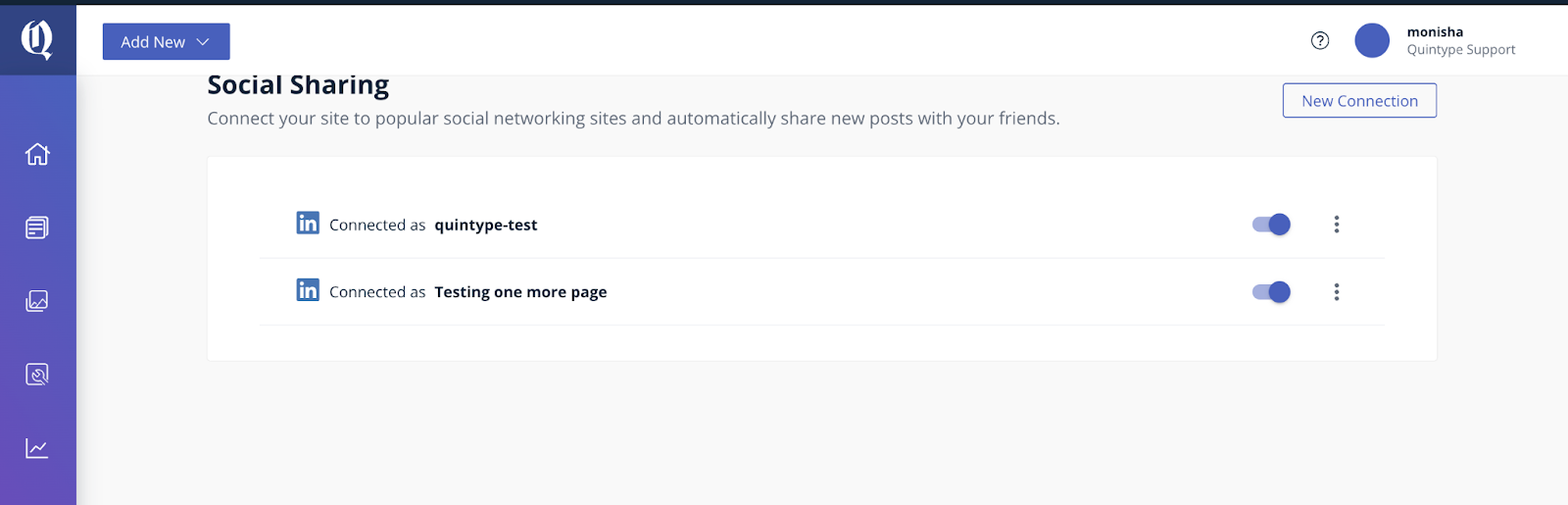
Task: Expand the Add New dropdown
Action: click(167, 41)
